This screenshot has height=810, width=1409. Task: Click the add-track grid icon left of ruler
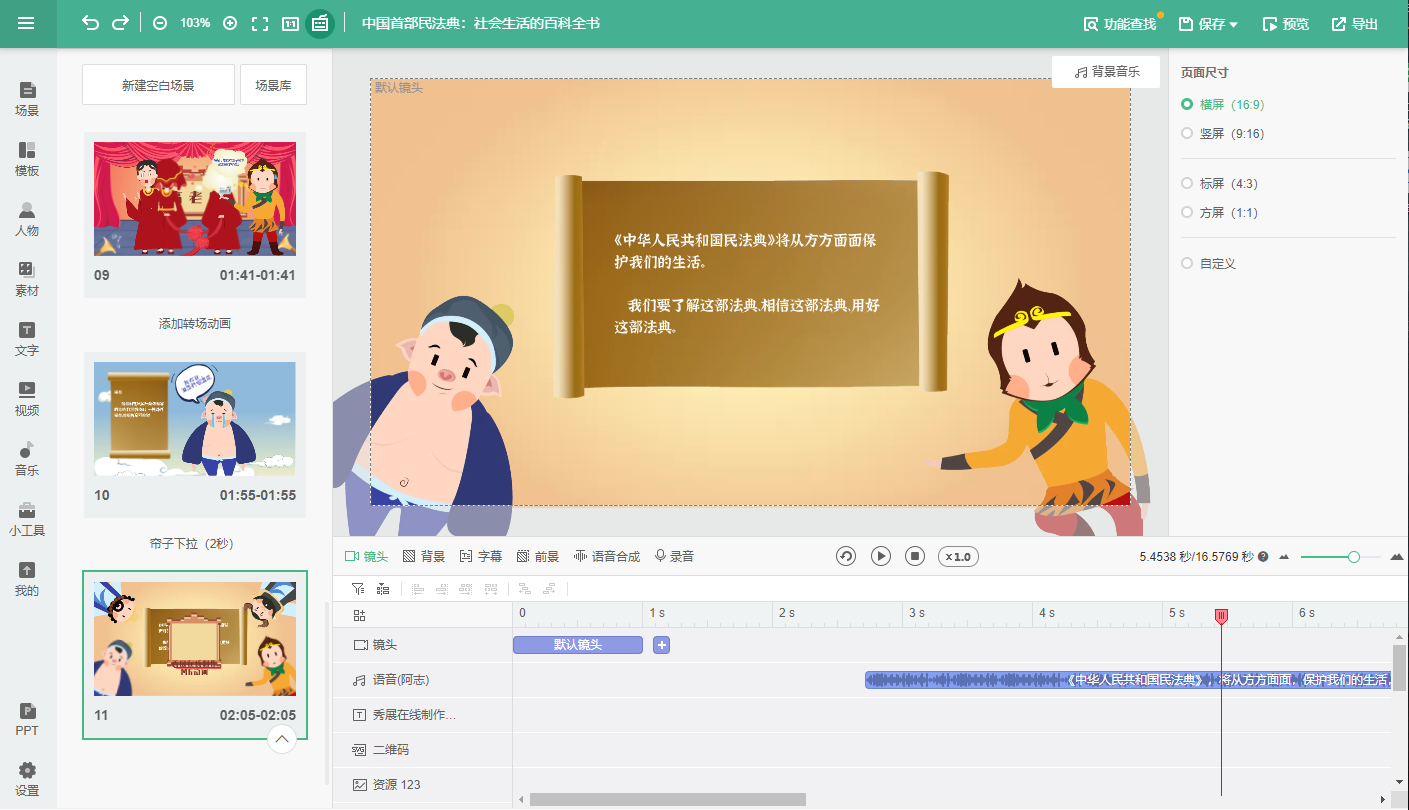point(360,615)
